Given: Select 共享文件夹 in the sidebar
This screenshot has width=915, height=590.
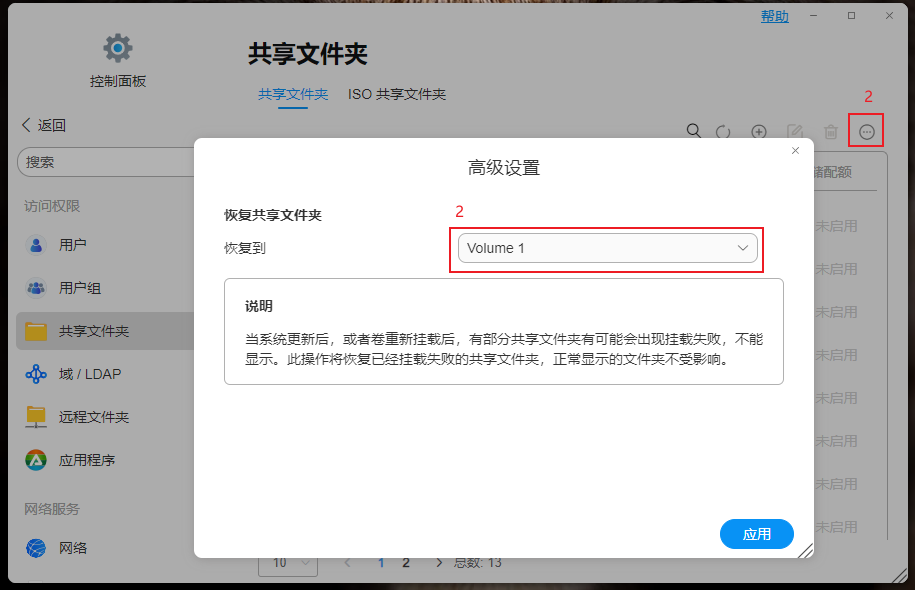Looking at the screenshot, I should [x=105, y=331].
